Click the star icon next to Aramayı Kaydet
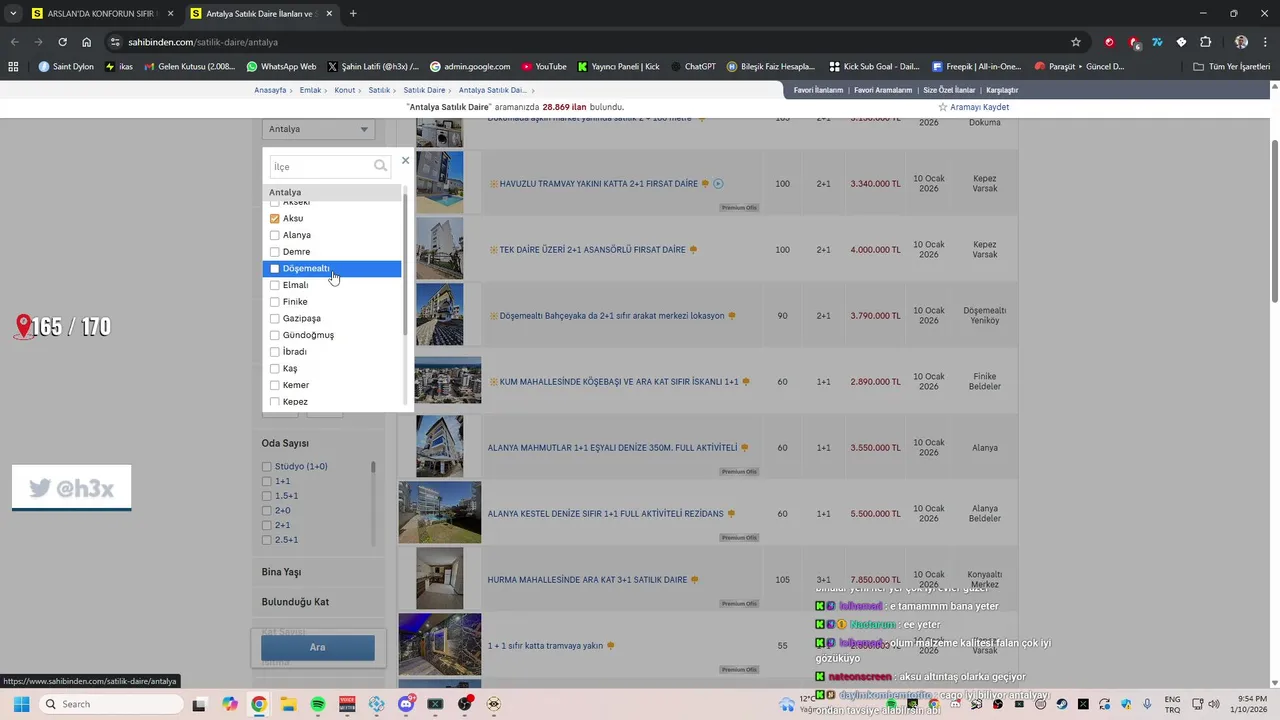 tap(943, 107)
